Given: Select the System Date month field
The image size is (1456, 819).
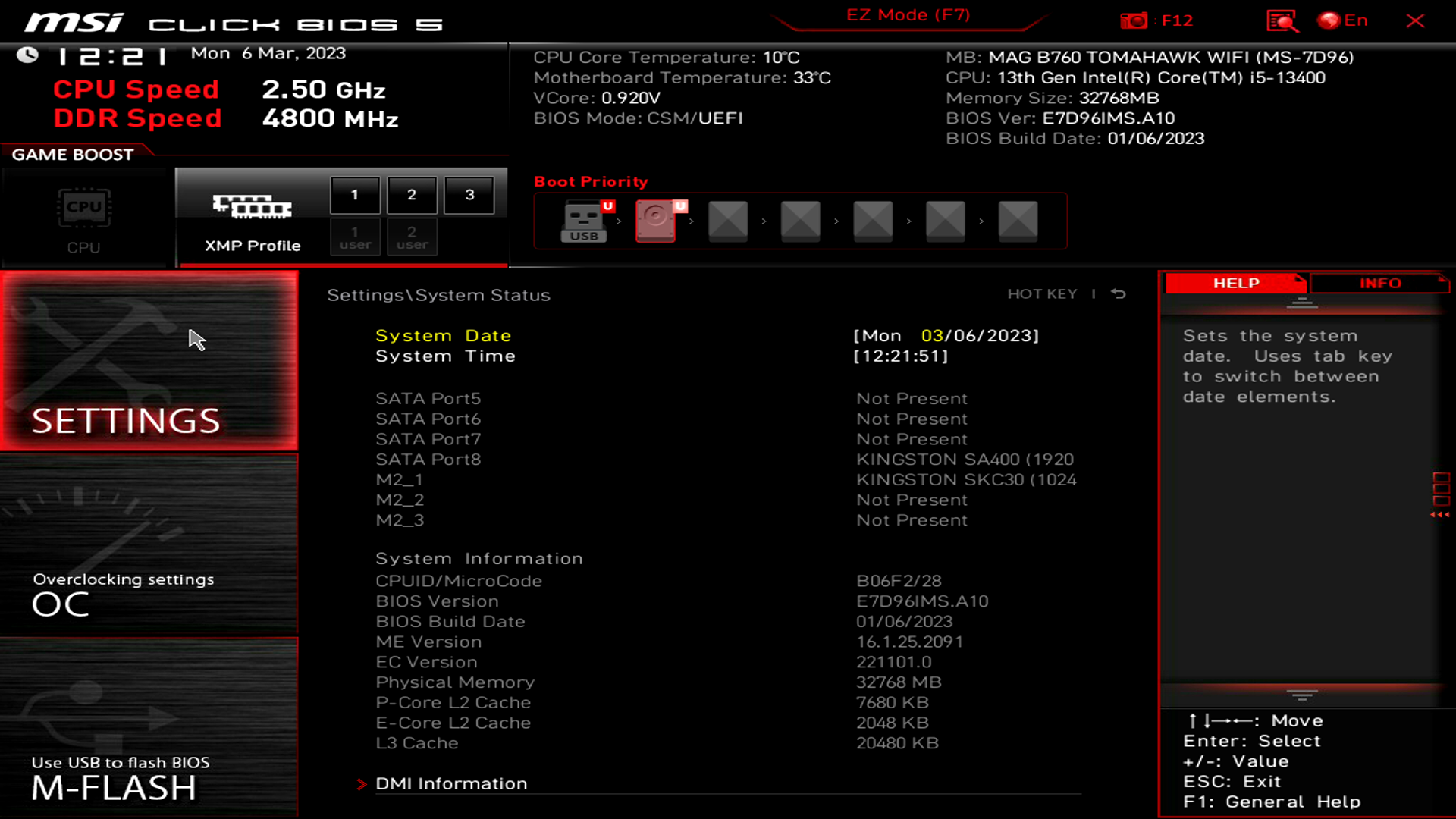Looking at the screenshot, I should coord(931,336).
